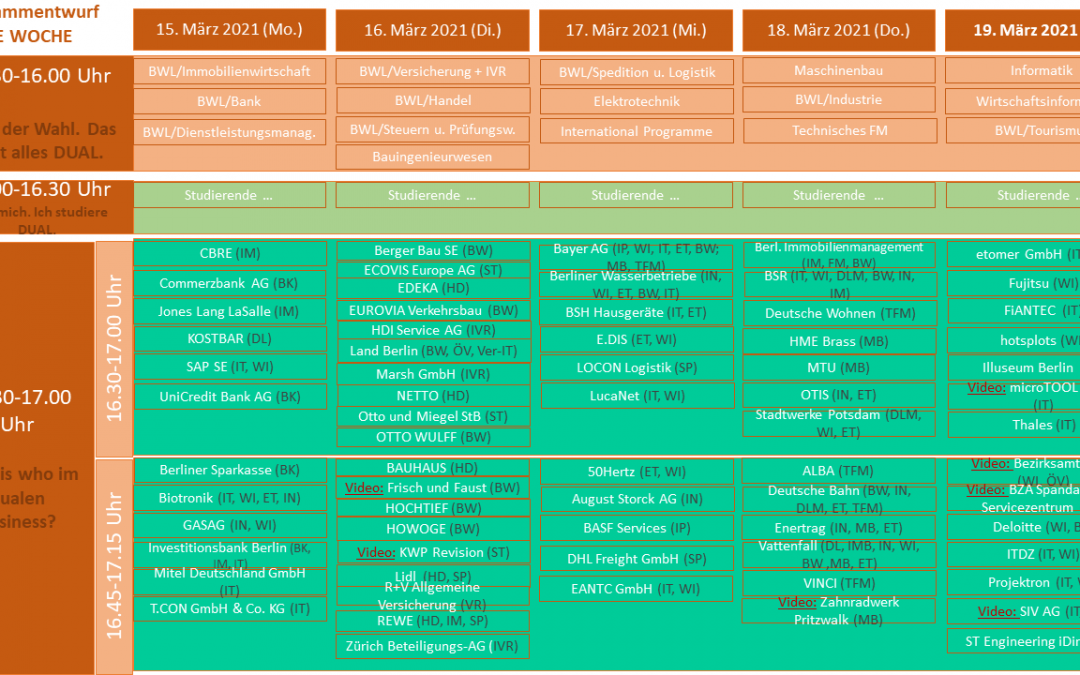Click the Zürich Beteiligungs-AG (IVR) entry

[x=432, y=646]
